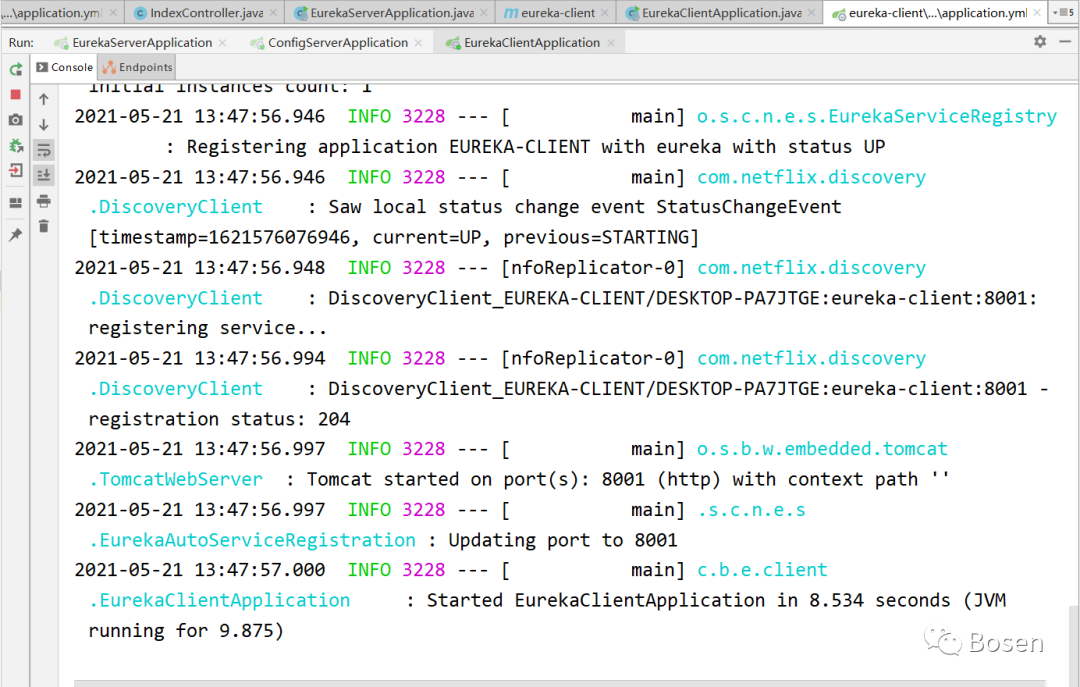Close the IndexController.java editor tab
This screenshot has height=687, width=1080.
[273, 12]
